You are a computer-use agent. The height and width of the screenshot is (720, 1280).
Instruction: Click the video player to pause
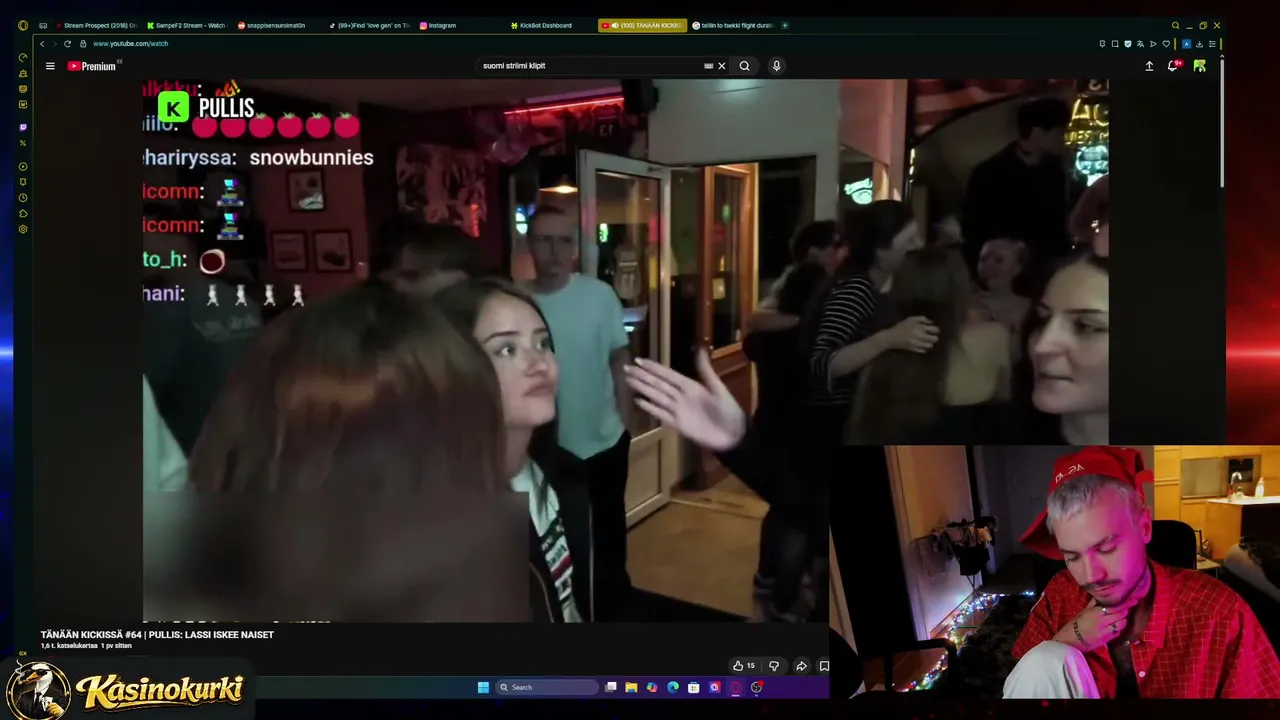[625, 350]
